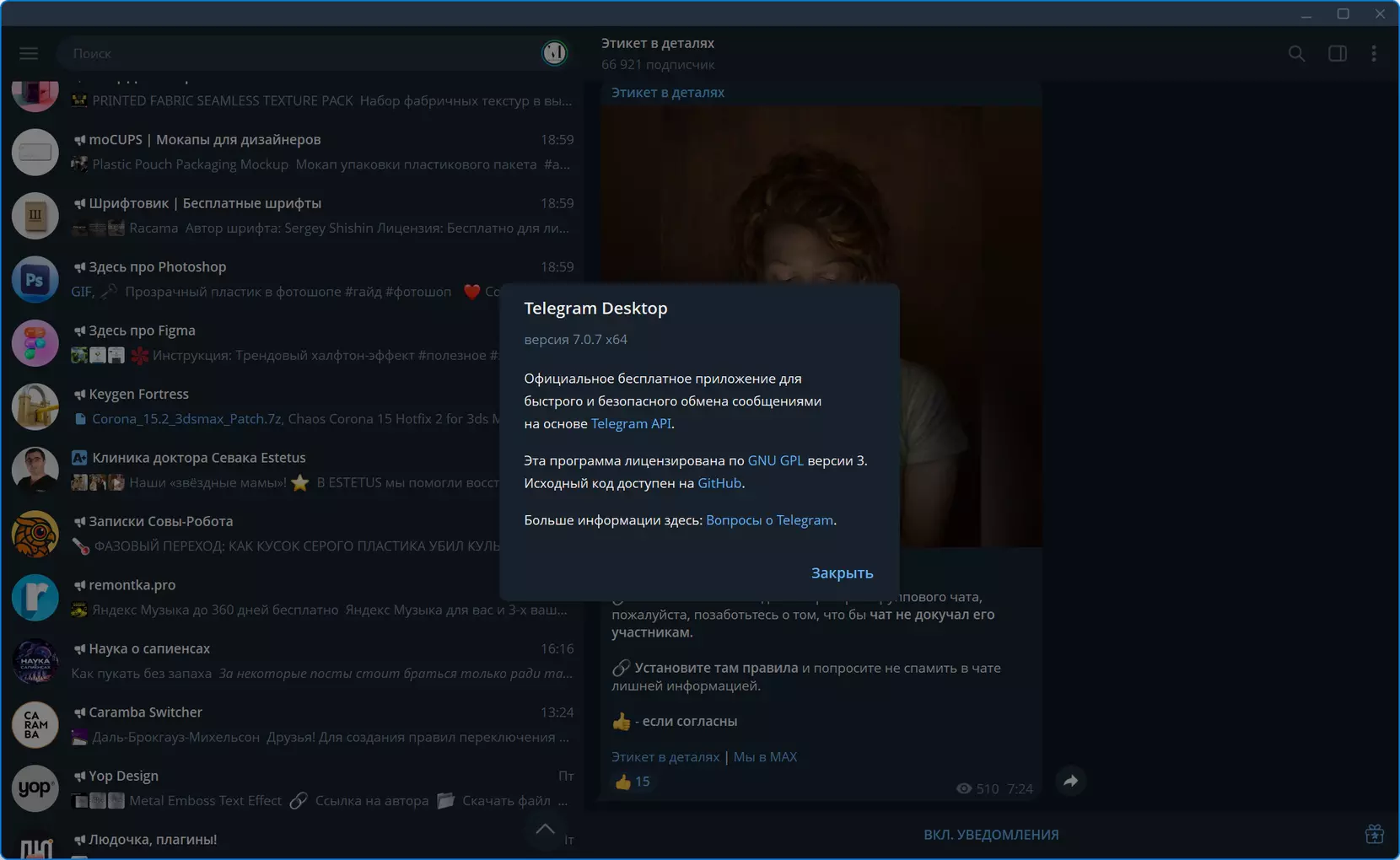
Task: Open the Наука о сапиенсах chat
Action: click(293, 661)
